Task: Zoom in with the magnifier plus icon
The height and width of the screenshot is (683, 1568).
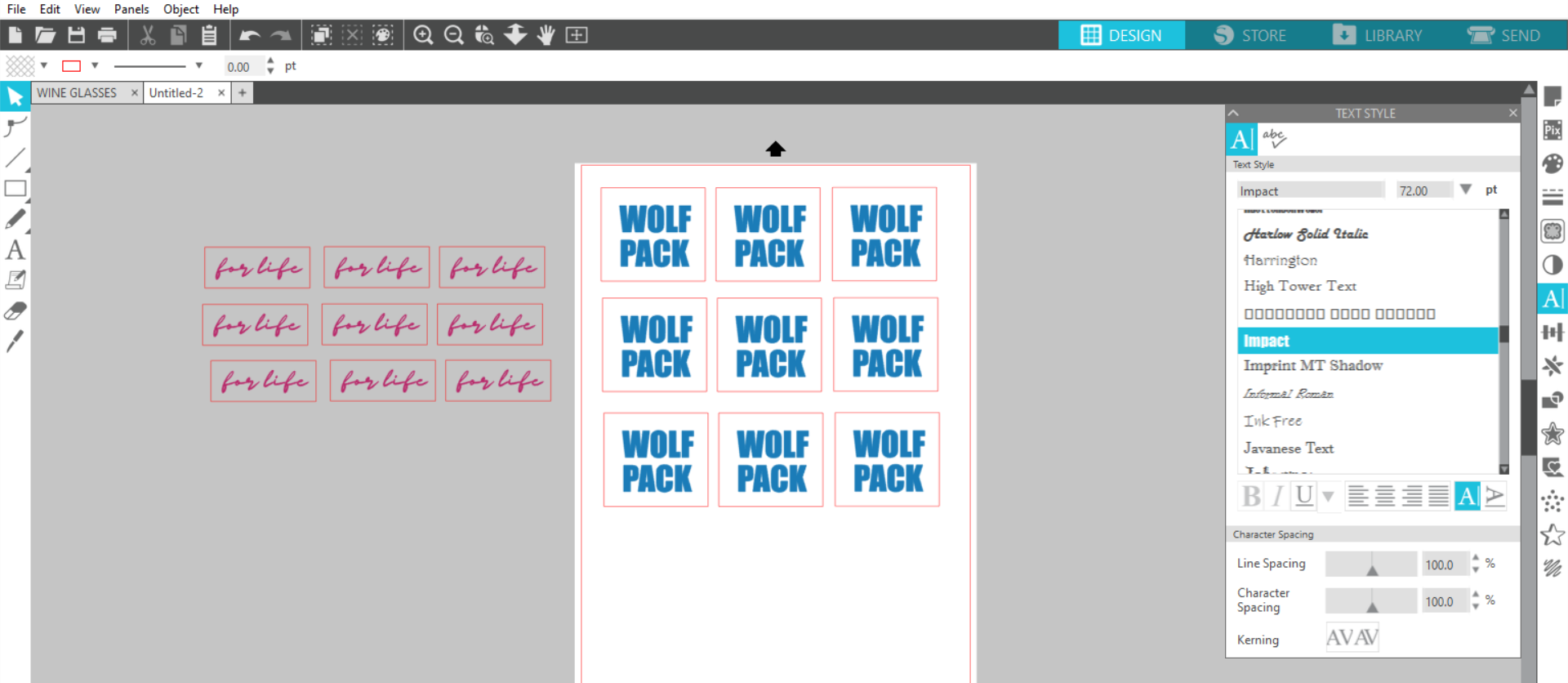Action: [x=423, y=35]
